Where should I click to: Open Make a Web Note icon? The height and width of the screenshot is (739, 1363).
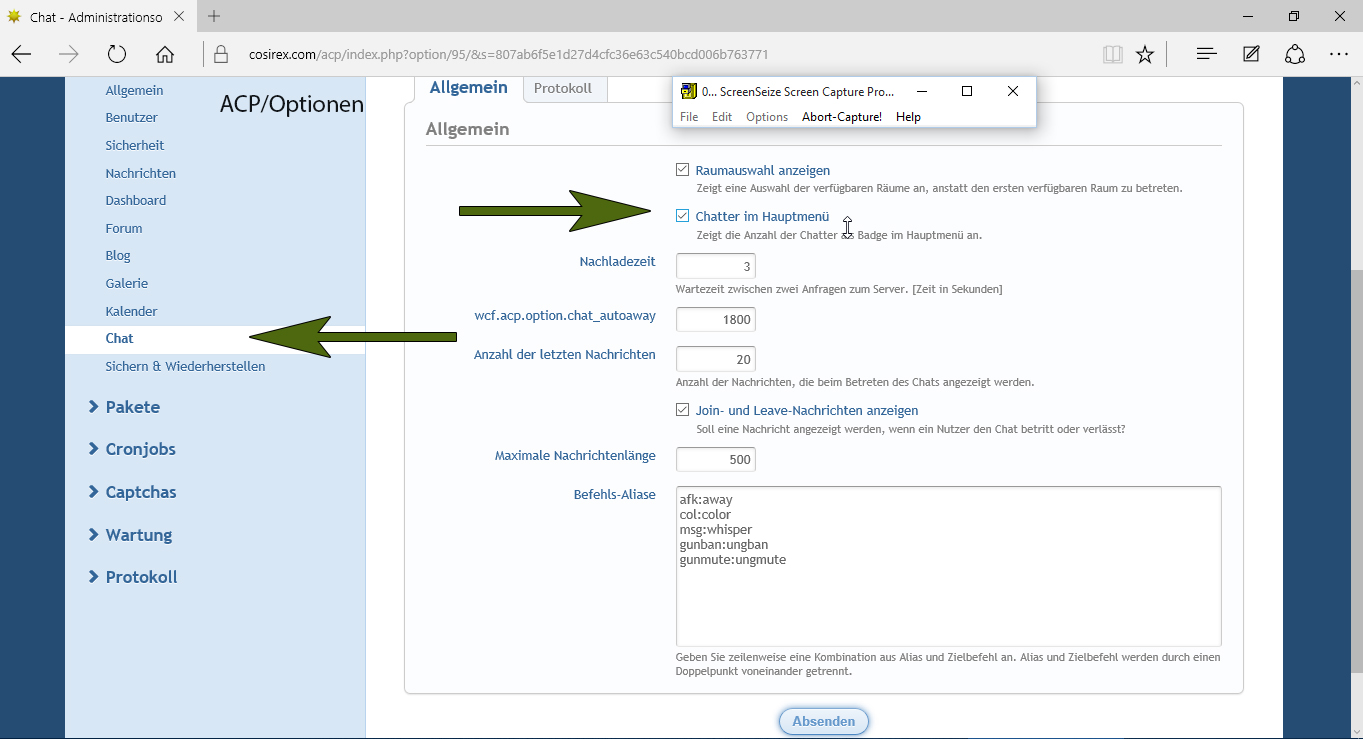[x=1251, y=55]
